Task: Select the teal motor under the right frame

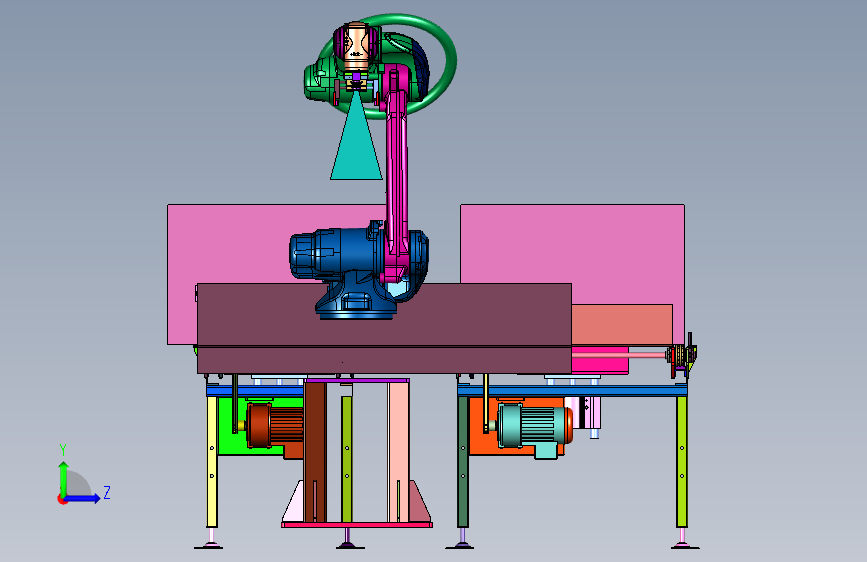Action: pos(535,425)
